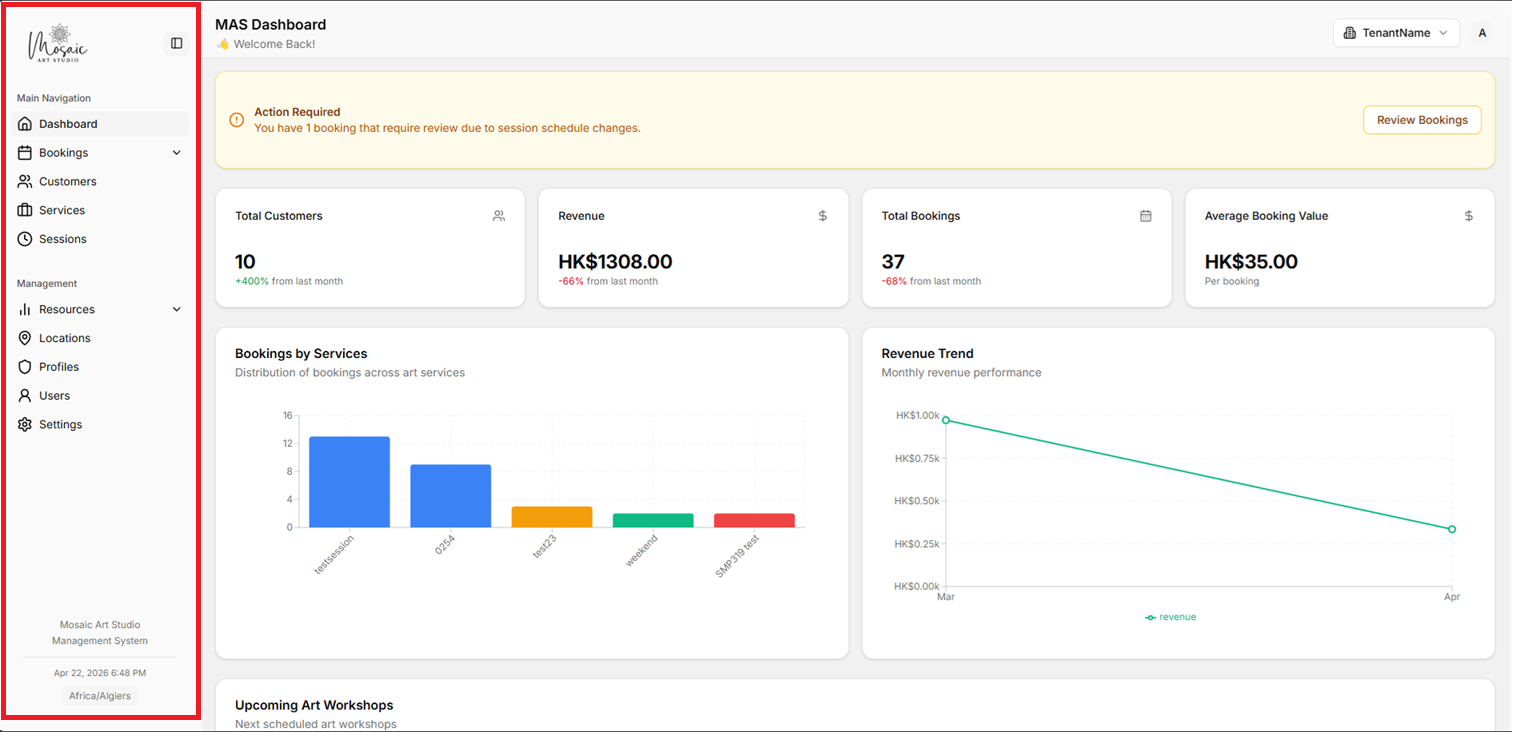Click the green bar for weekend service
1514x732 pixels.
click(653, 519)
